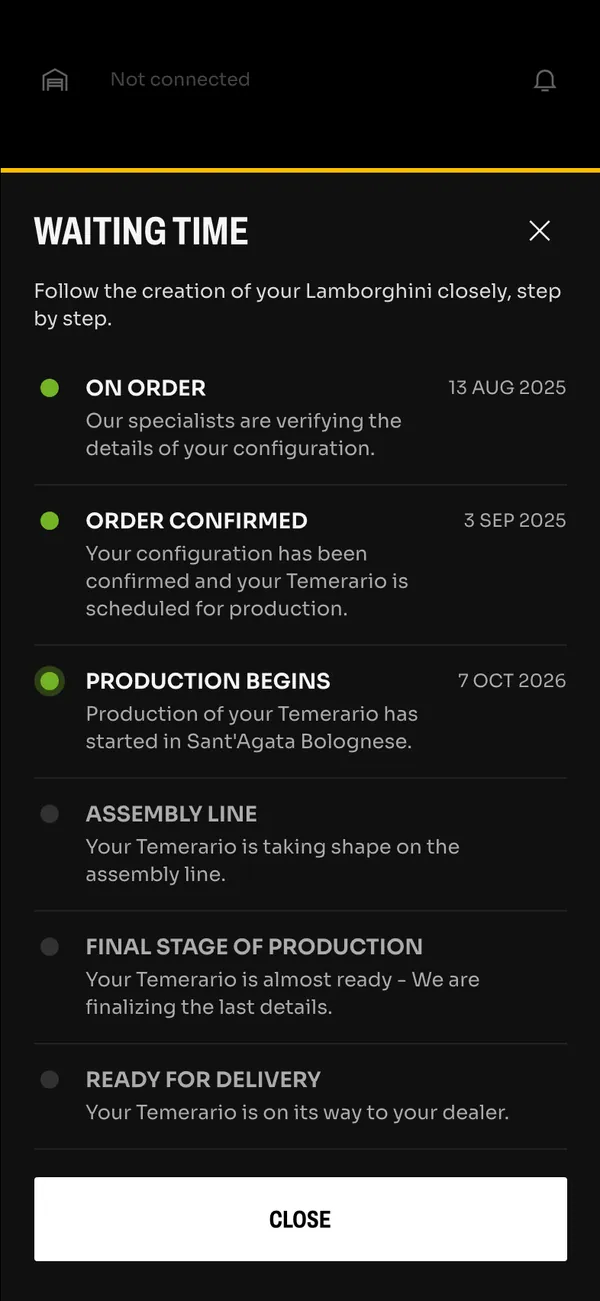This screenshot has height=1301, width=600.
Task: Tap the garage icon in header
Action: click(x=55, y=80)
